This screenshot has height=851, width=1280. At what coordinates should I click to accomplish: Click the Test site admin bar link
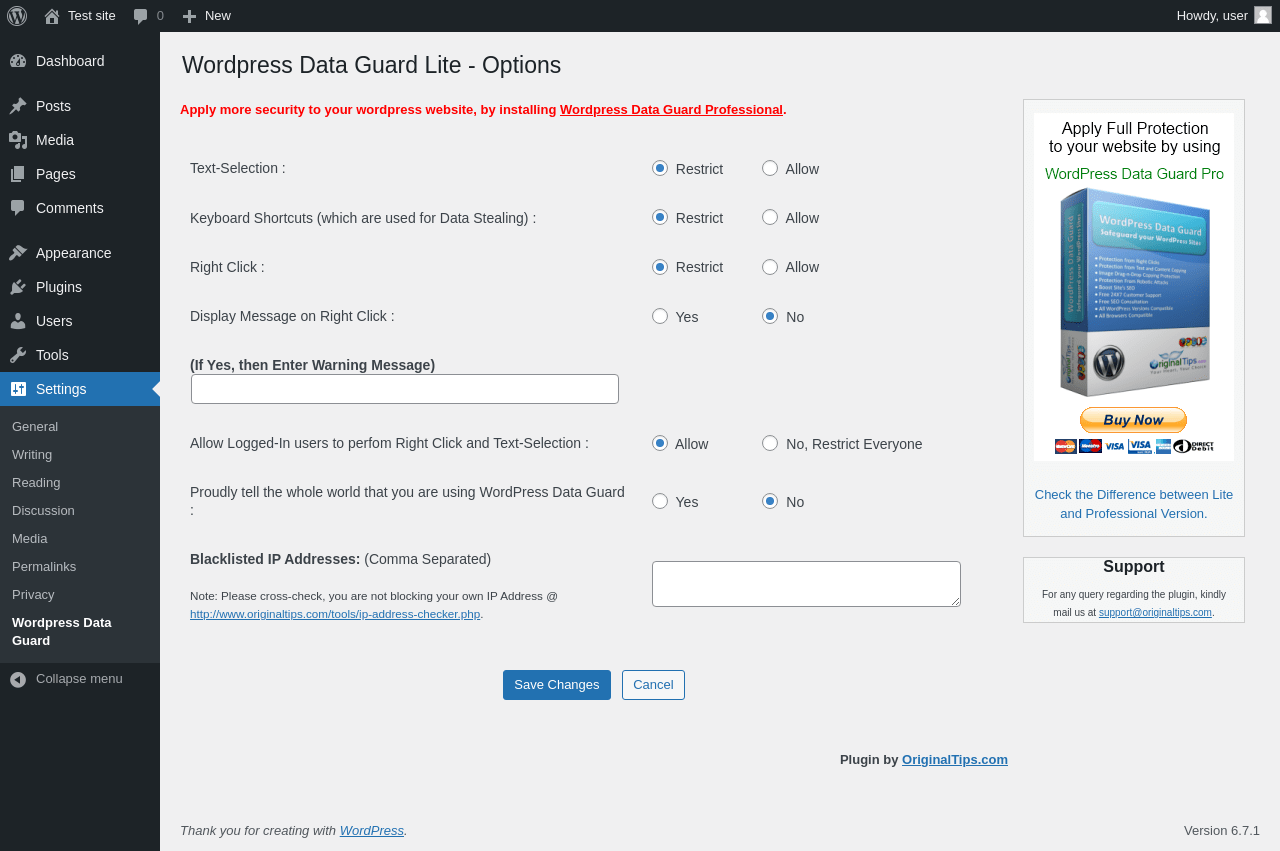point(80,16)
